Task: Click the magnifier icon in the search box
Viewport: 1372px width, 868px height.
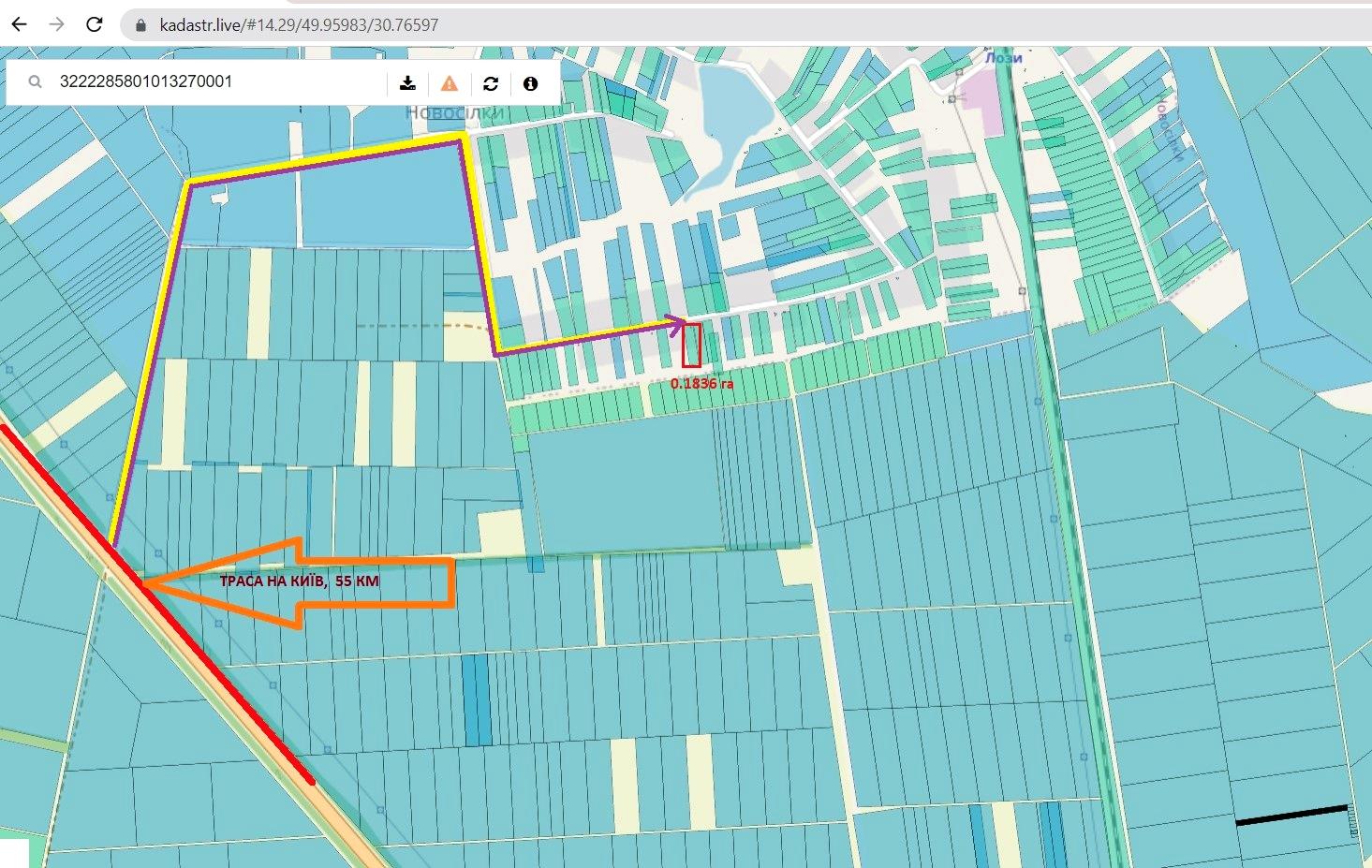Action: click(x=36, y=82)
